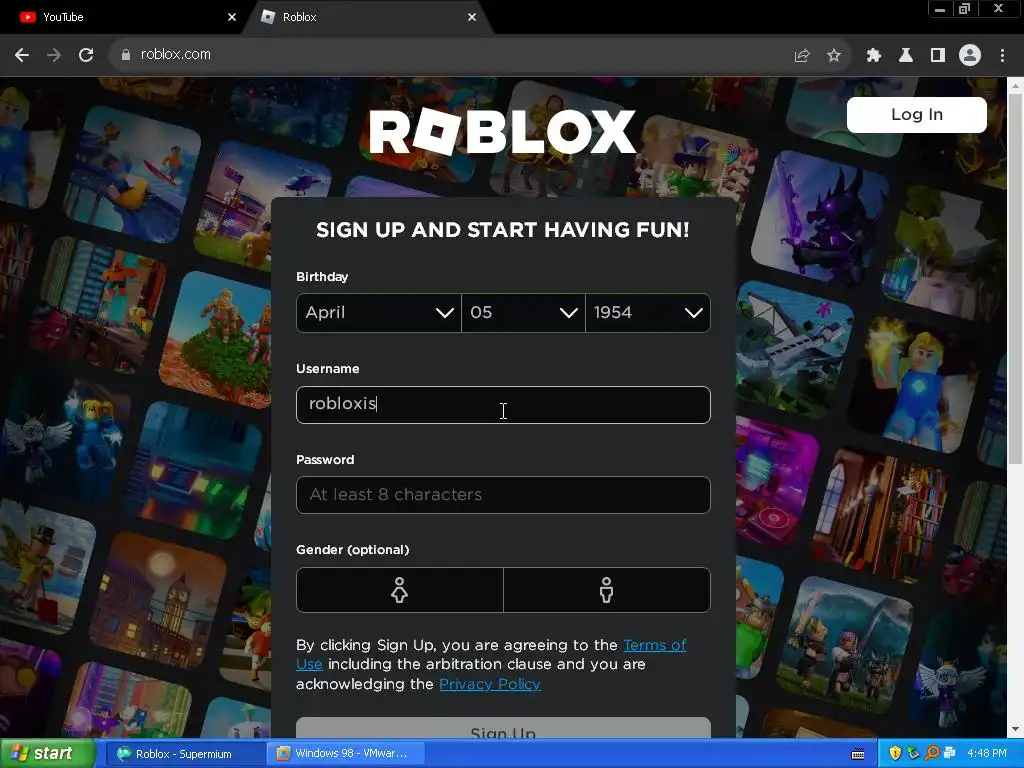
Task: Select the Roblox browser tab
Action: tap(366, 17)
